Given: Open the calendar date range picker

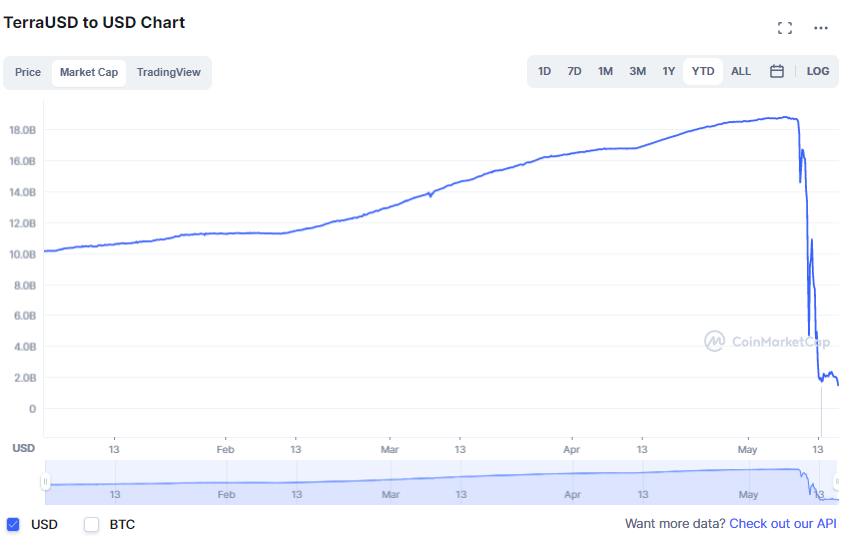Looking at the screenshot, I should coord(777,71).
